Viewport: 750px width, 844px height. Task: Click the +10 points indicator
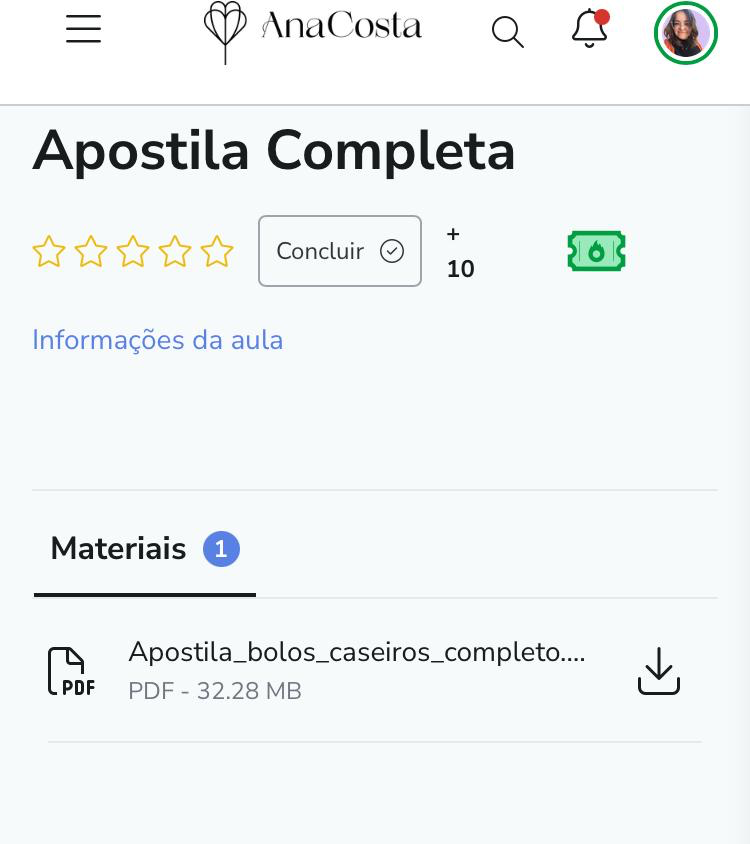pyautogui.click(x=460, y=252)
